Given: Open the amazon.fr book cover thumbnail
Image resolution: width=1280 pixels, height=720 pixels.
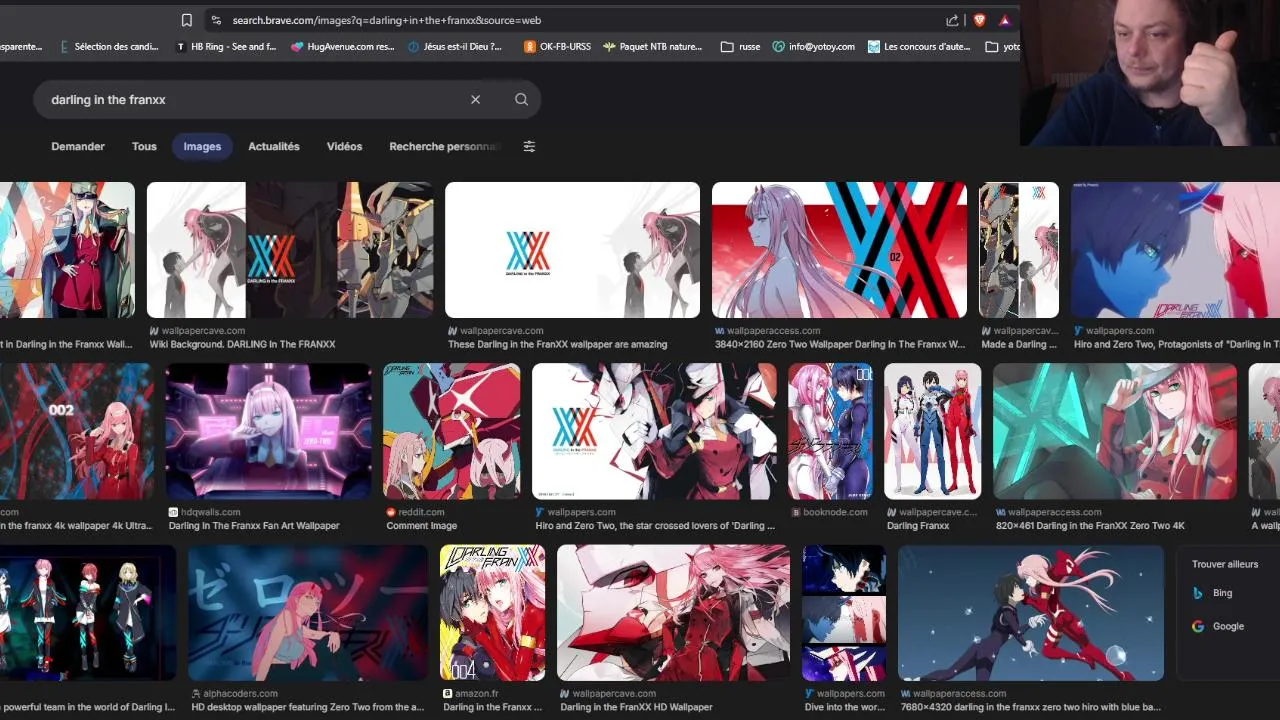Looking at the screenshot, I should click(x=493, y=613).
